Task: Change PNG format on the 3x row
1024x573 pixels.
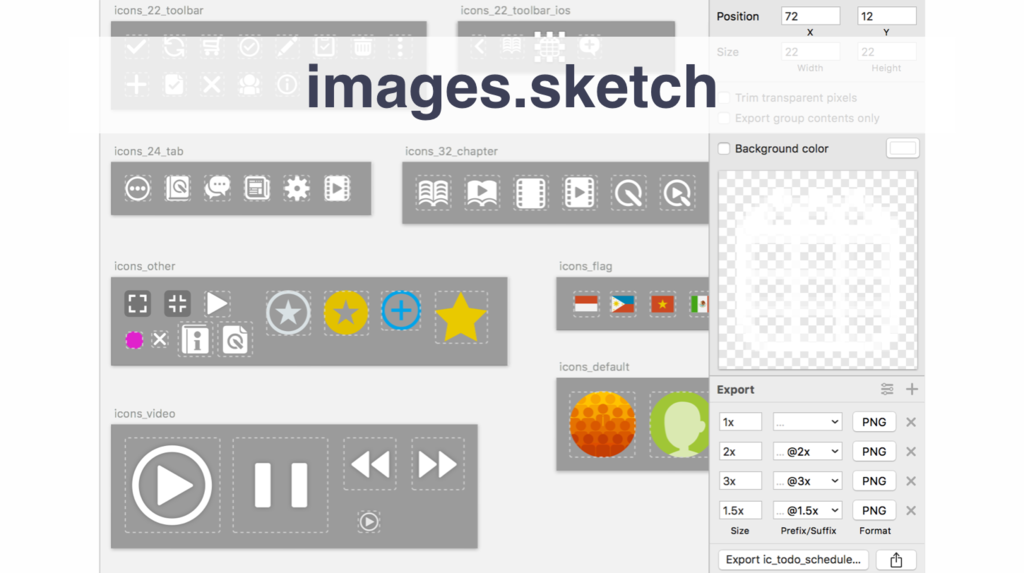Action: tap(874, 481)
